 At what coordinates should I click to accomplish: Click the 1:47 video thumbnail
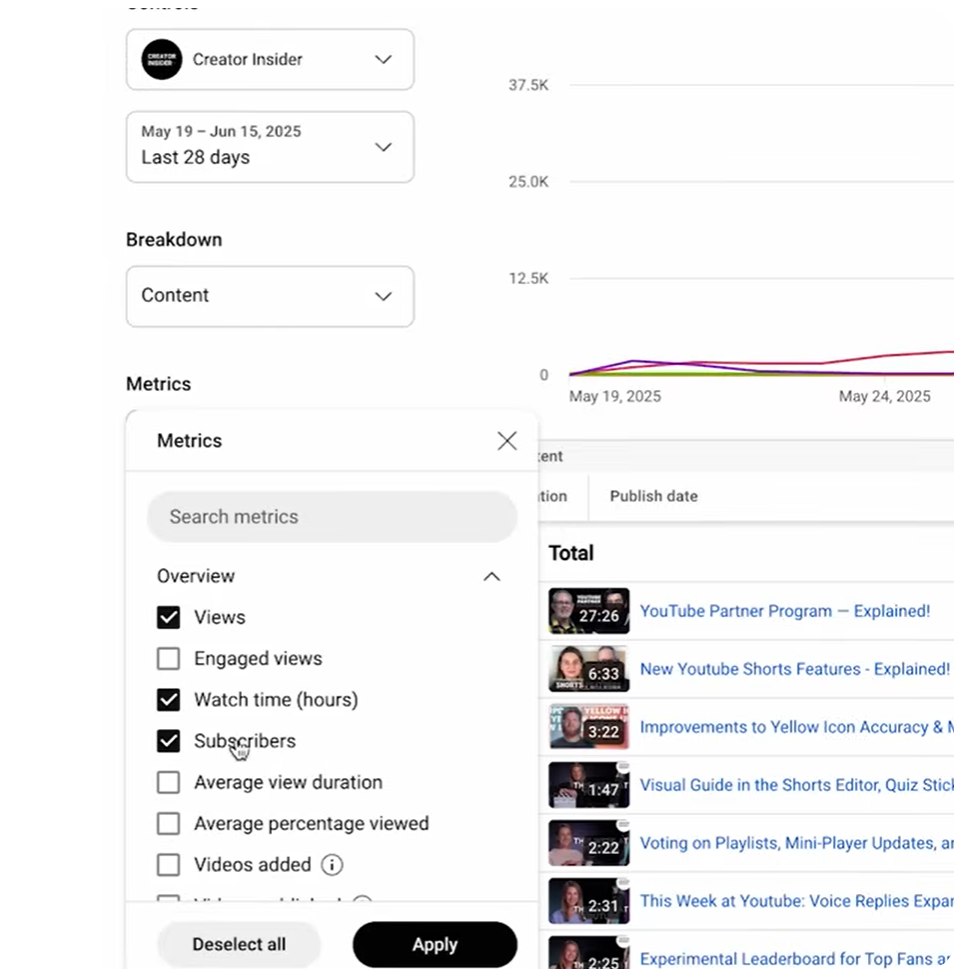coord(589,786)
